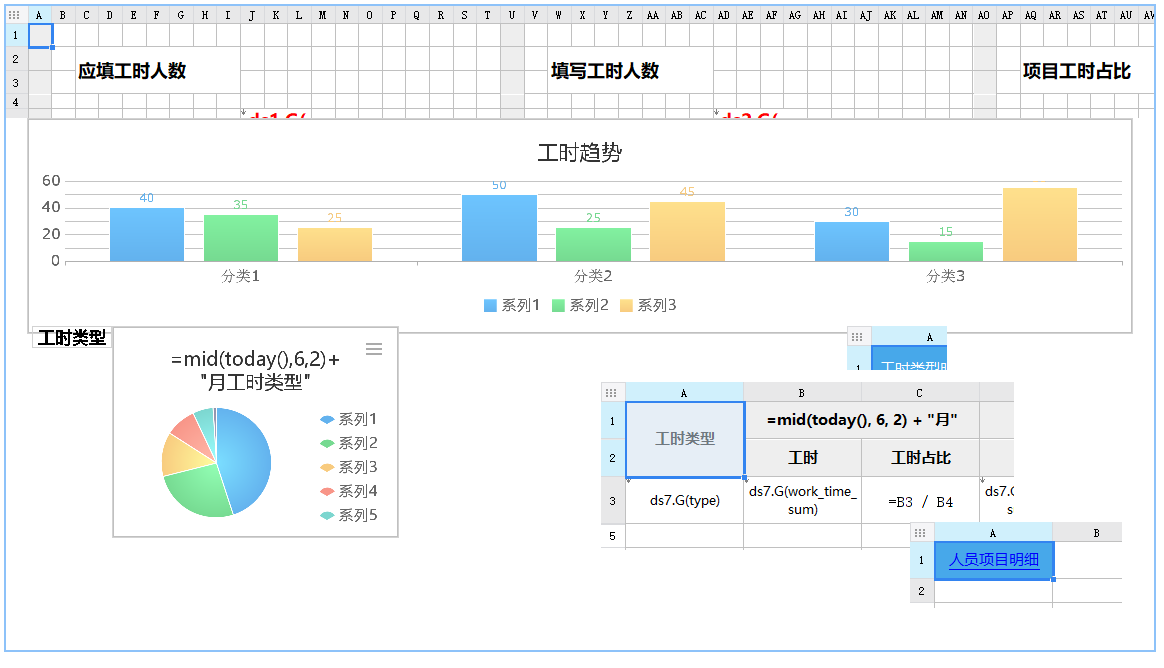Select the 工时 header cell
The image size is (1164, 668).
(x=802, y=458)
